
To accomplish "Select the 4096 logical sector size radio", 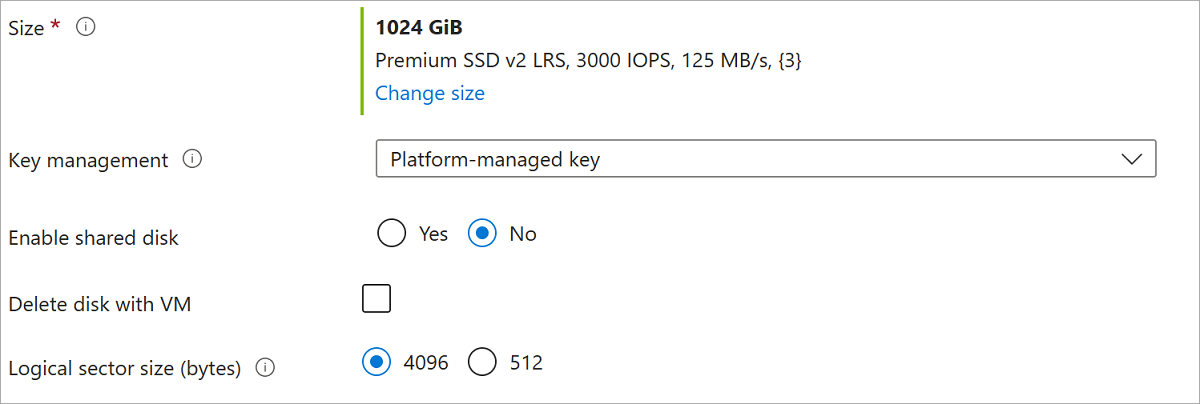I will pos(377,362).
